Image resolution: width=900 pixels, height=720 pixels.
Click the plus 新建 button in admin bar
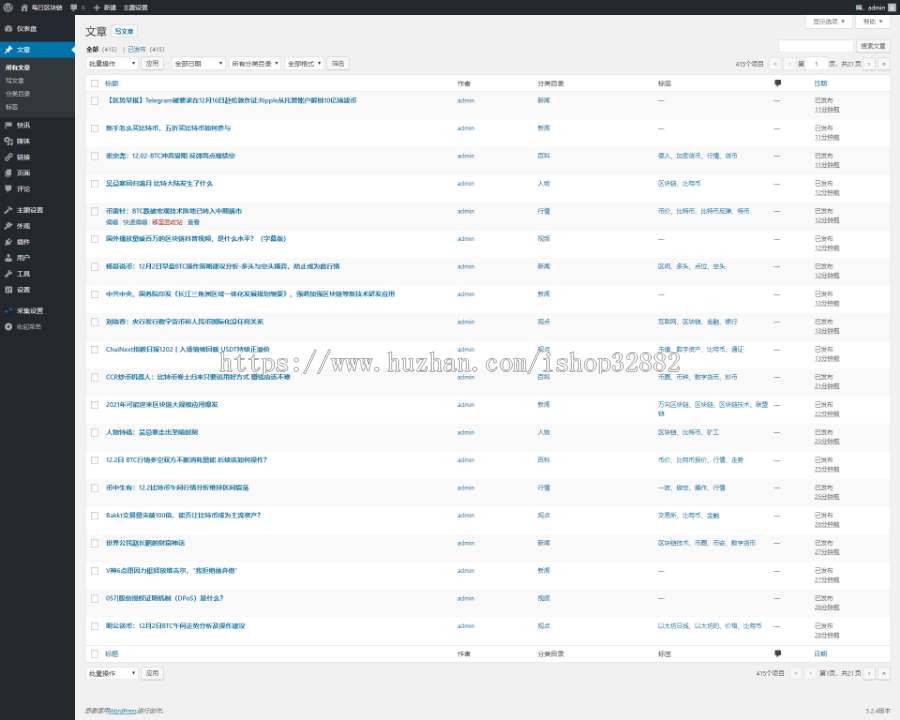coord(104,7)
